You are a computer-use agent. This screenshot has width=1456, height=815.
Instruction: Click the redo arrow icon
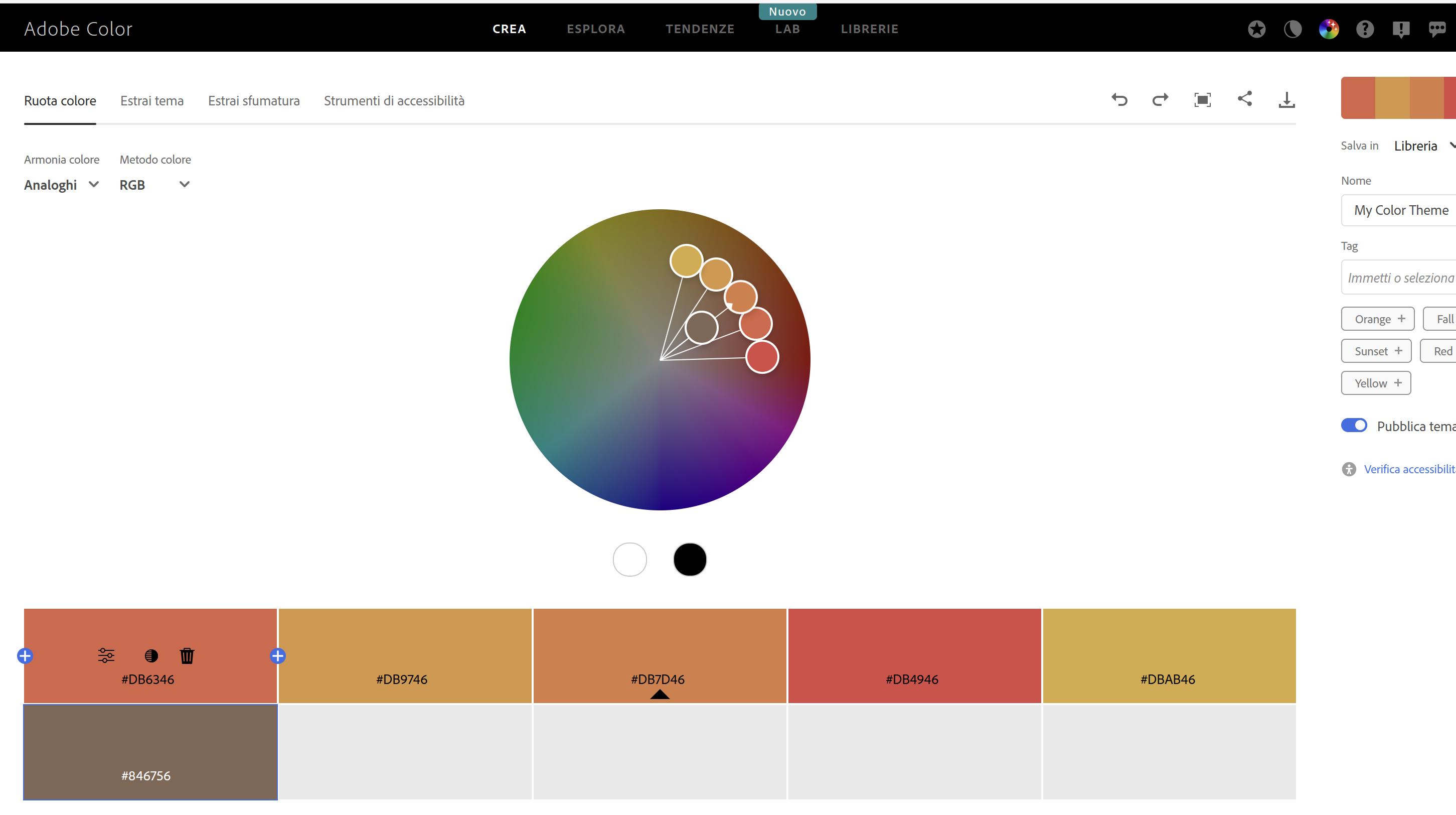click(x=1160, y=99)
